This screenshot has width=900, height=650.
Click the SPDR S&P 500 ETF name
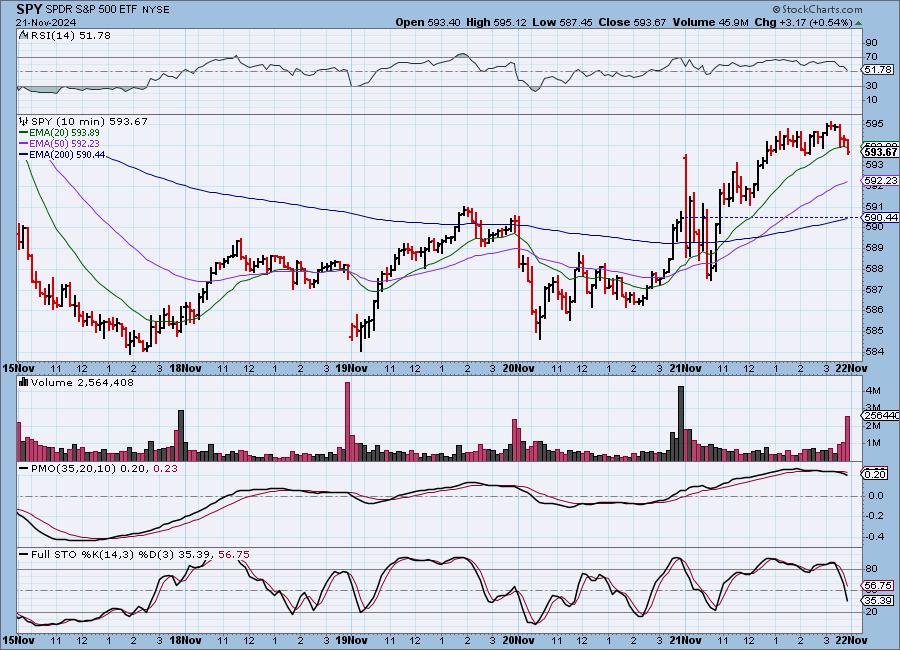click(90, 10)
